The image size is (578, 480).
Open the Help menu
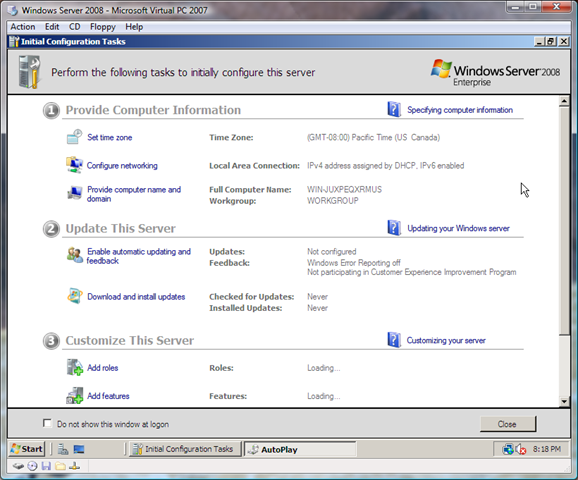click(134, 27)
